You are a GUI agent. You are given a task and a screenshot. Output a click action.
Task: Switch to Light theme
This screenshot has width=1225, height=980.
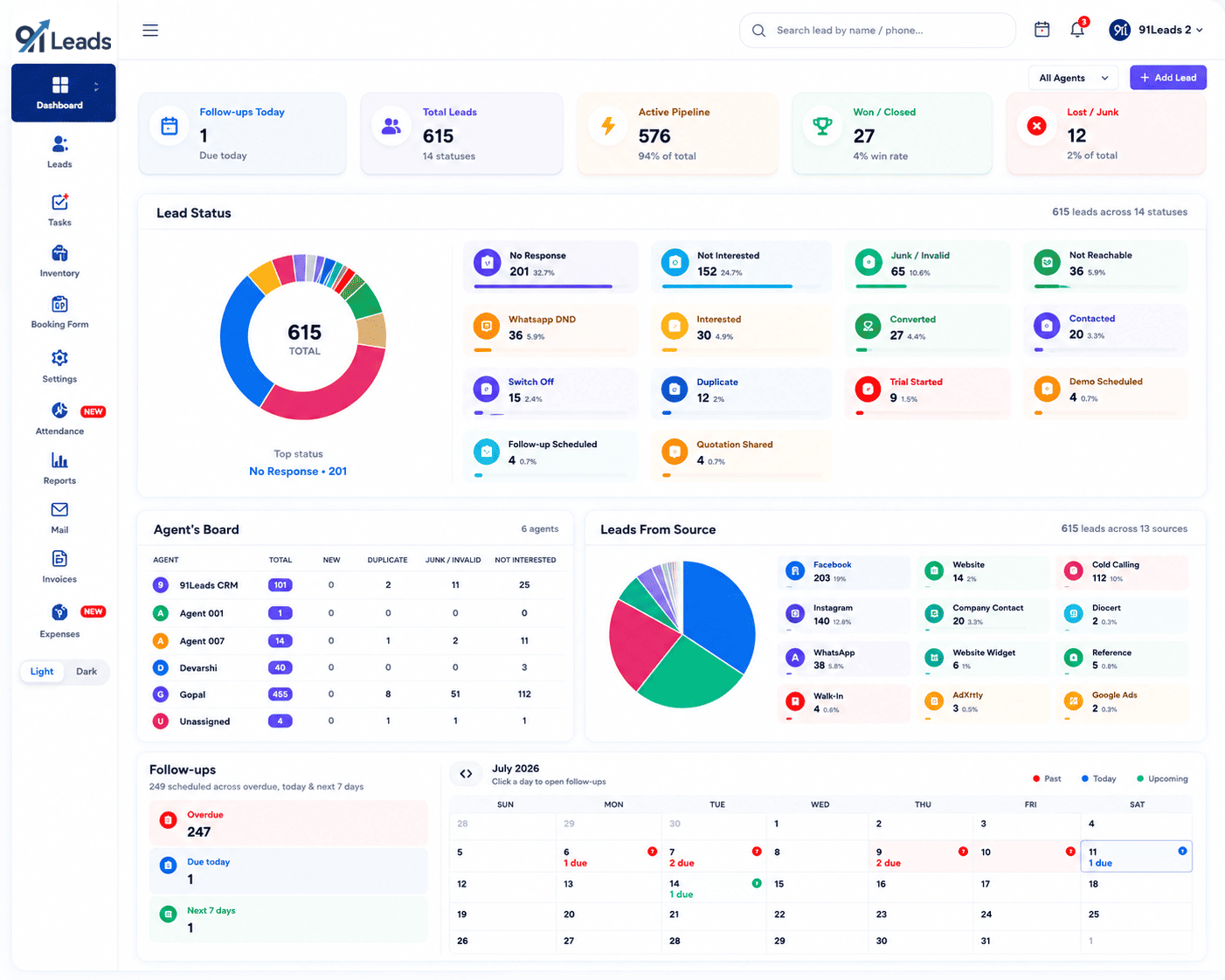(42, 672)
